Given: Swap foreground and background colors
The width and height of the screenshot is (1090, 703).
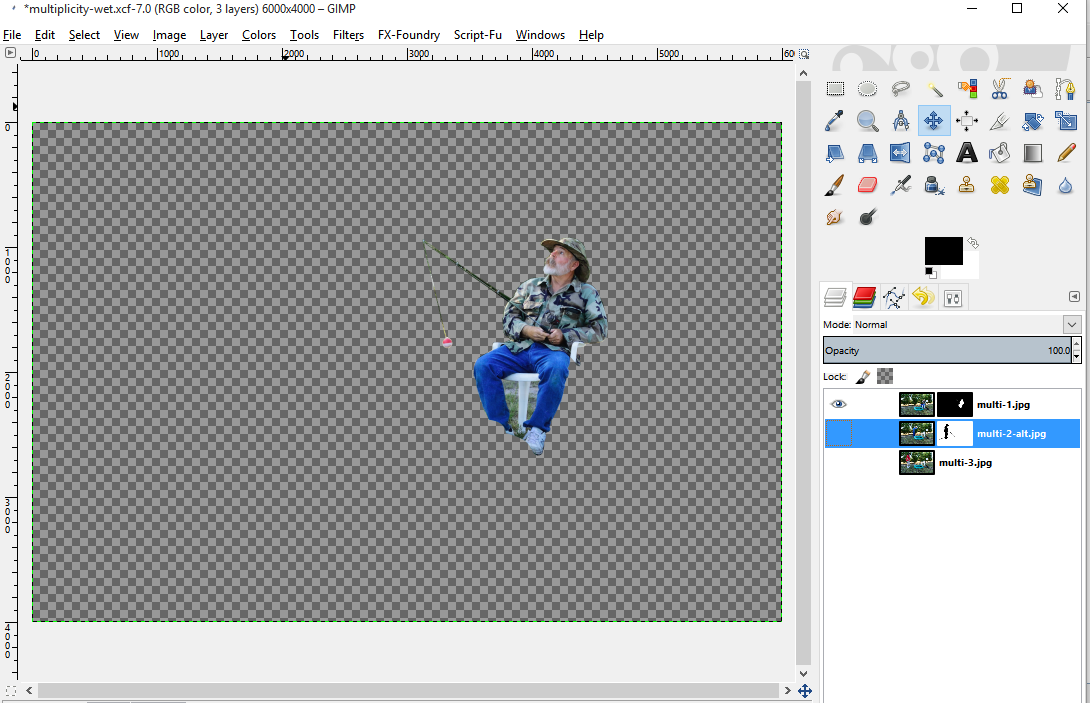Looking at the screenshot, I should [973, 243].
